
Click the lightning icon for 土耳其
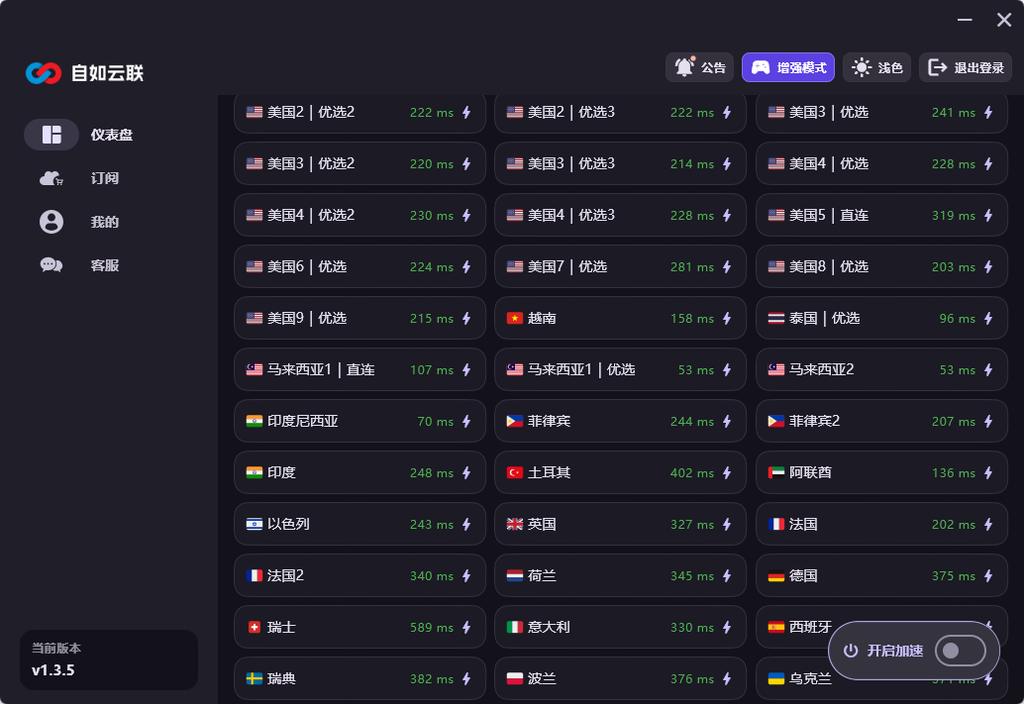pos(727,473)
